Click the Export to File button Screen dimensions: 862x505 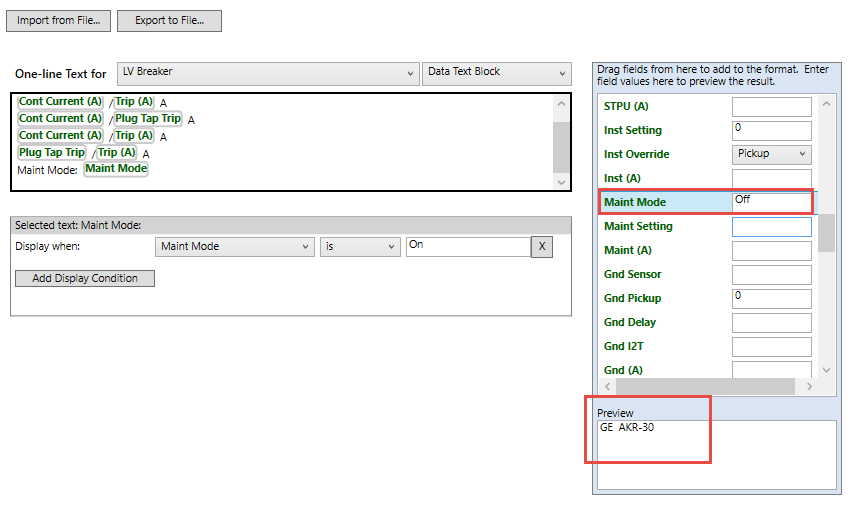pos(169,21)
